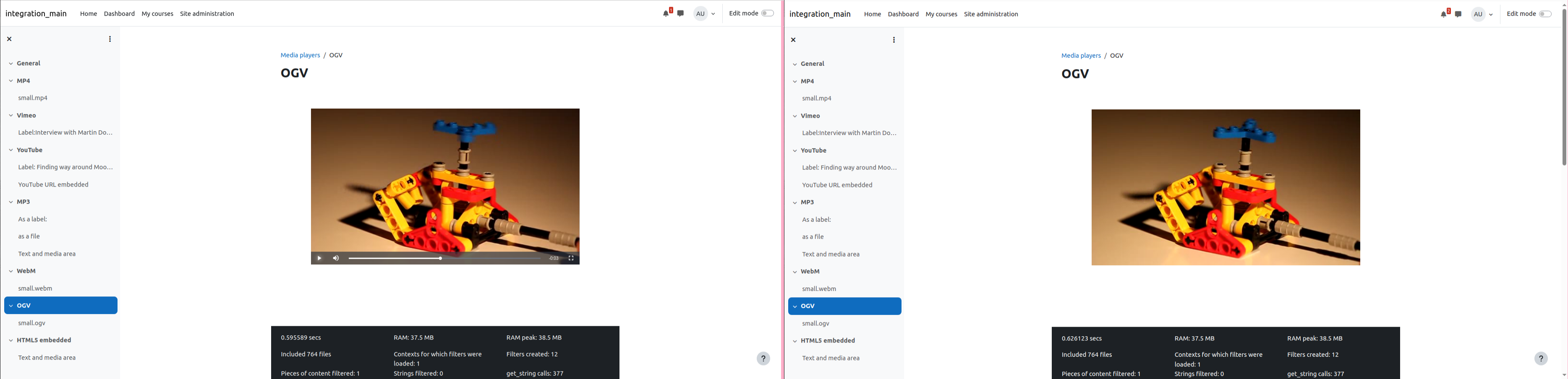Open 'Label: Finding way around Moo...' right window
1568x379 pixels.
(x=849, y=167)
